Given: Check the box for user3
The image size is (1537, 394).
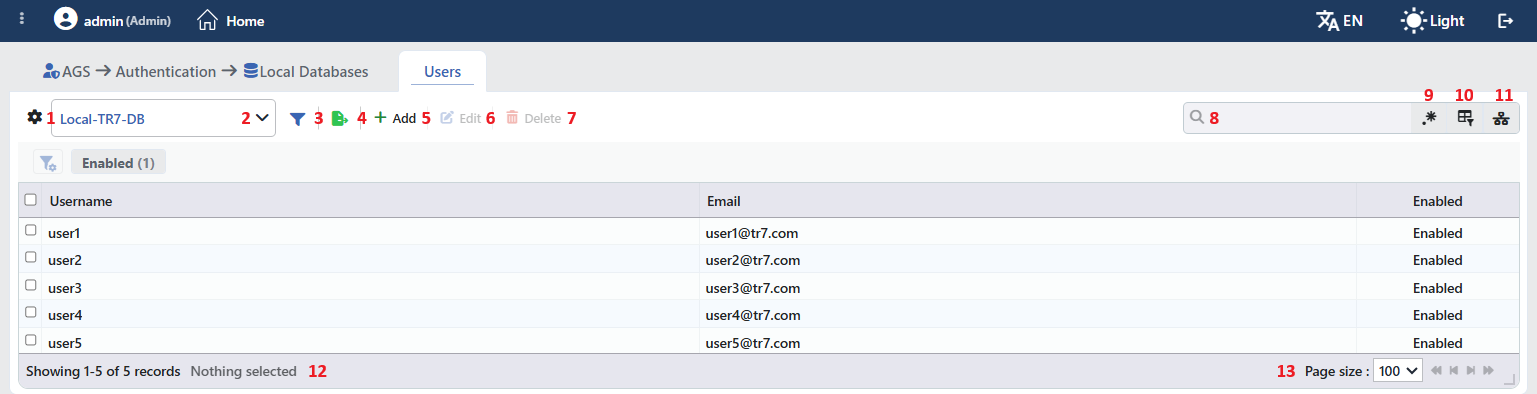Looking at the screenshot, I should [31, 286].
